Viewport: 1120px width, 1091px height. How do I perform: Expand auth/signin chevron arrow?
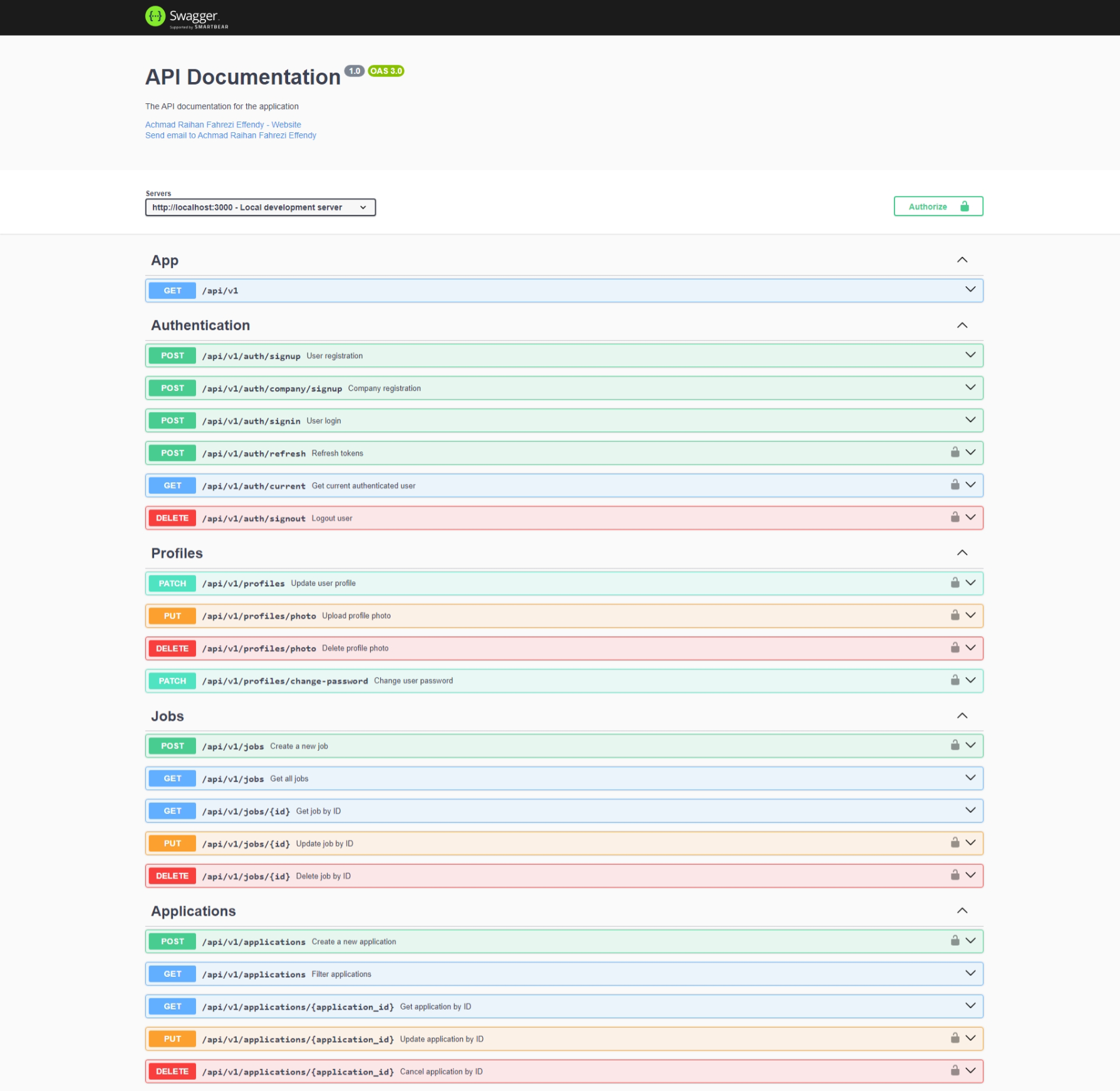coord(970,420)
